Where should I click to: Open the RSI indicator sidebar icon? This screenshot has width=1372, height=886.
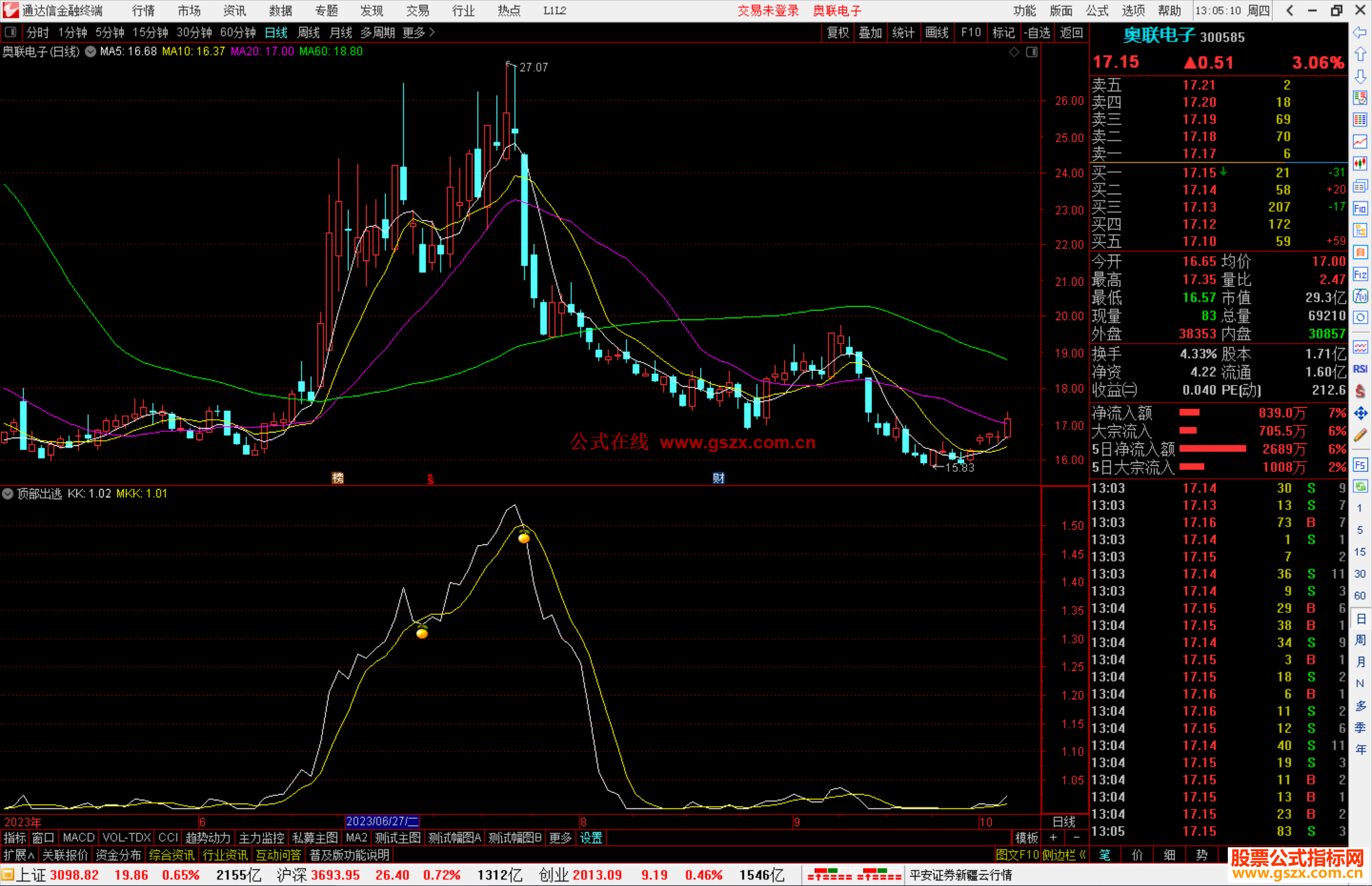coord(1360,369)
